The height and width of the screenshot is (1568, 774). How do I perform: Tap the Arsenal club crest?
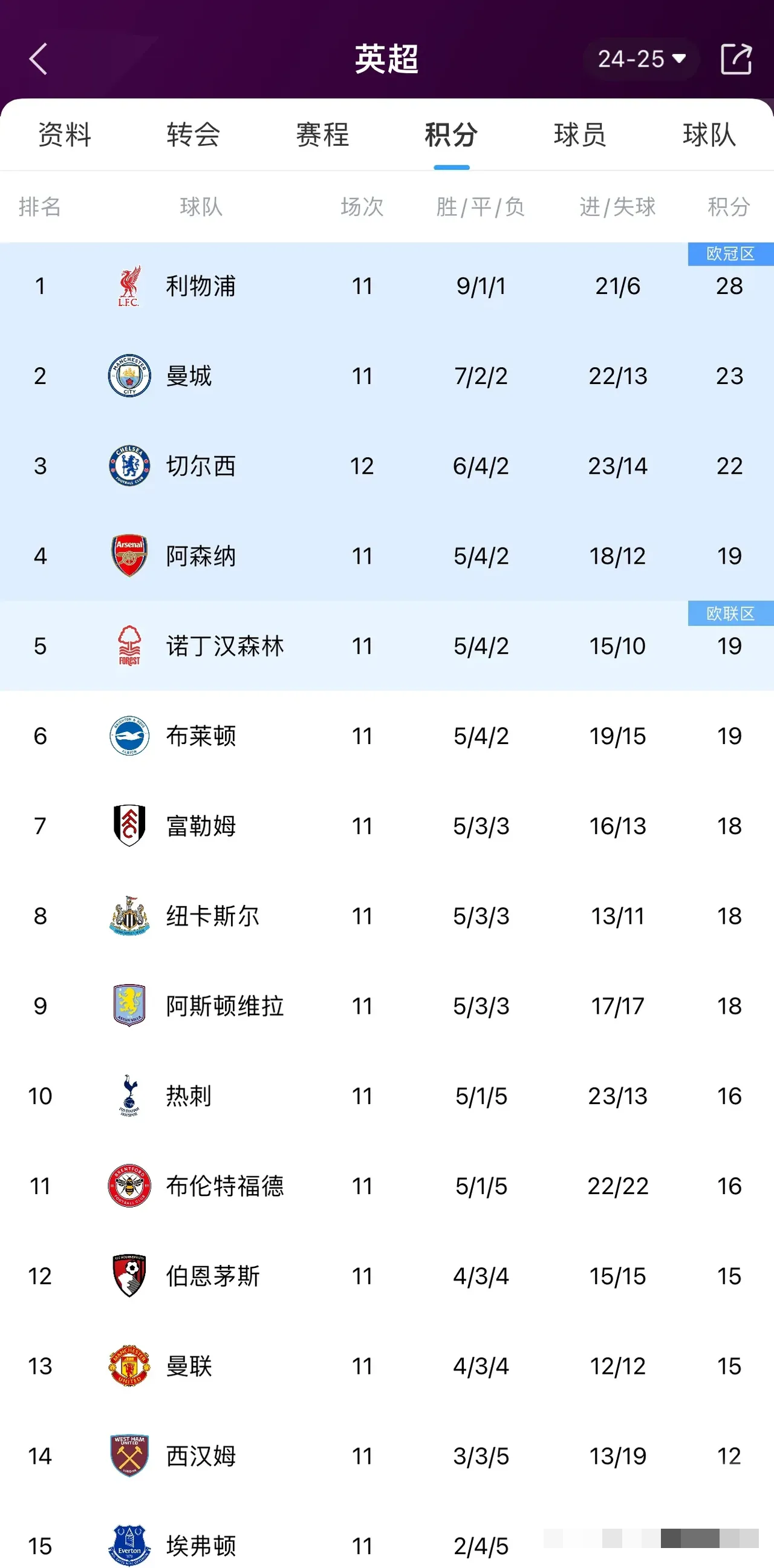[x=129, y=556]
